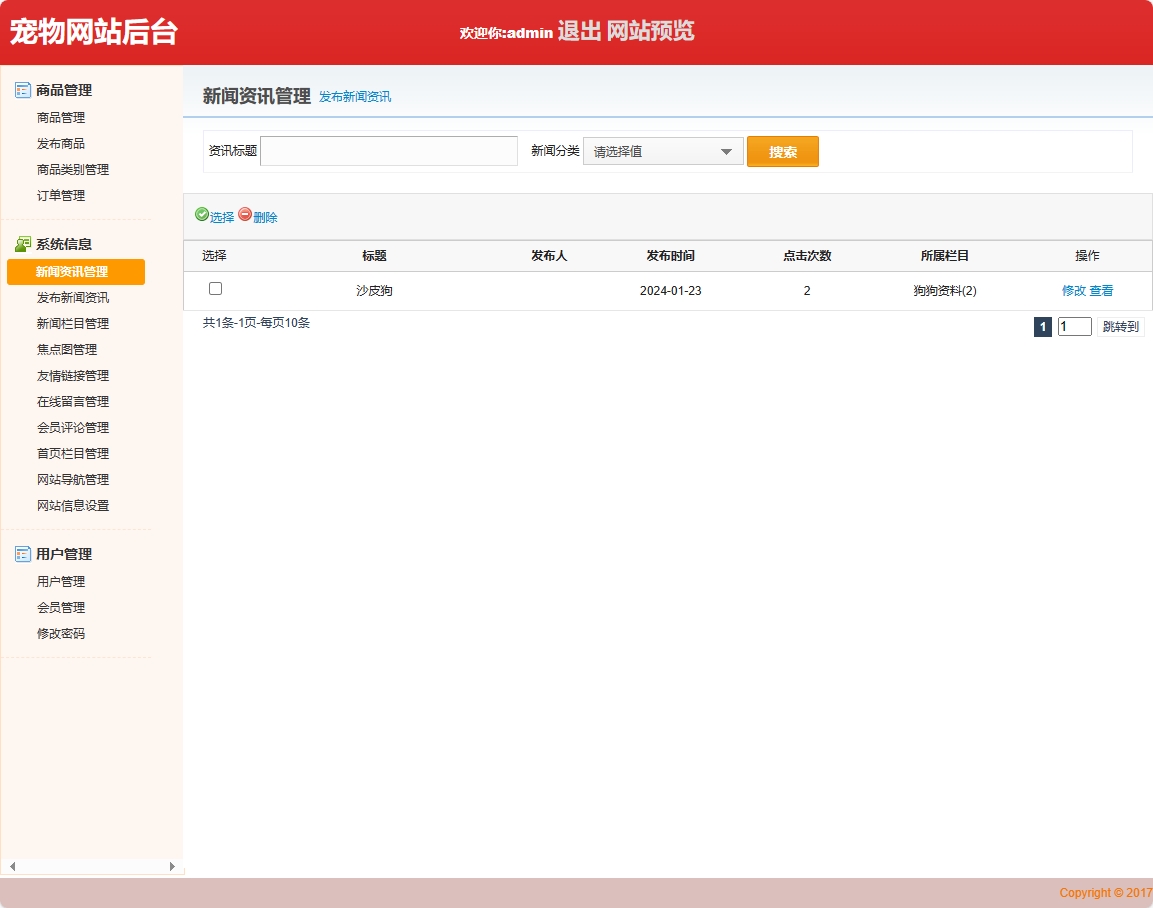The height and width of the screenshot is (908, 1153).
Task: Click the orange 搜索 search button
Action: tap(783, 150)
